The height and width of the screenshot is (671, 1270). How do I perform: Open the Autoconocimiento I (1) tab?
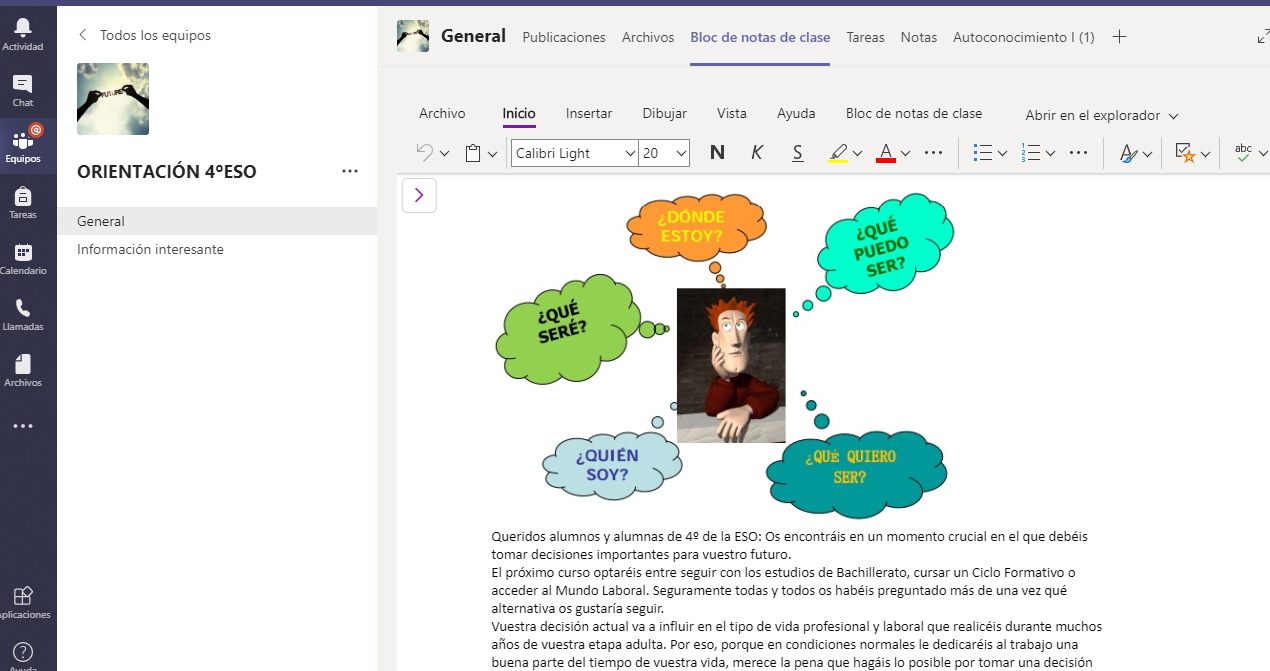click(x=1024, y=37)
